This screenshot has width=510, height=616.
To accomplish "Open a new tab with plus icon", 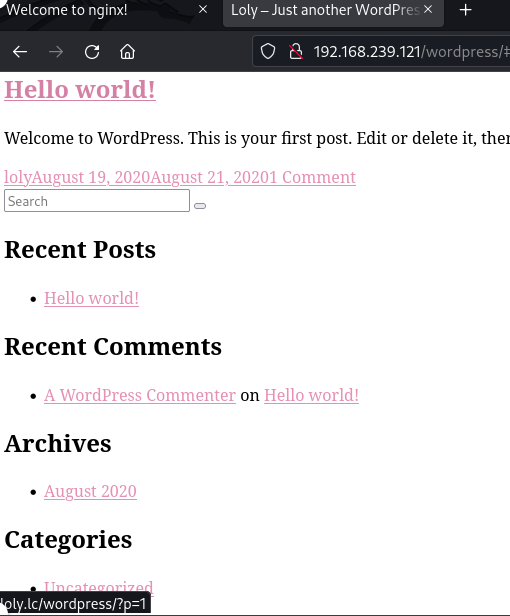I will click(x=466, y=10).
